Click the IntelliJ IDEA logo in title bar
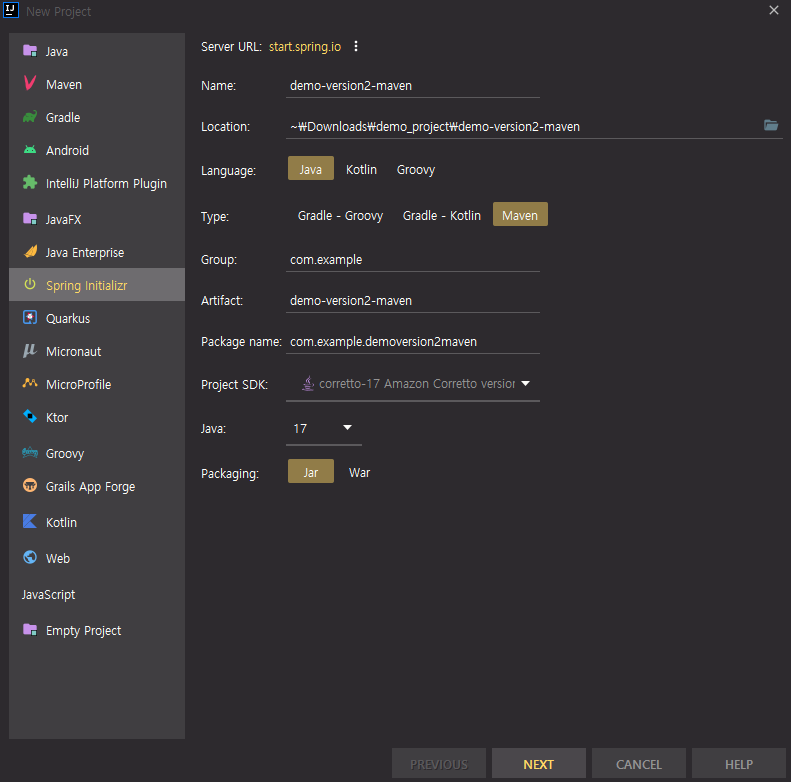The height and width of the screenshot is (782, 791). point(11,11)
